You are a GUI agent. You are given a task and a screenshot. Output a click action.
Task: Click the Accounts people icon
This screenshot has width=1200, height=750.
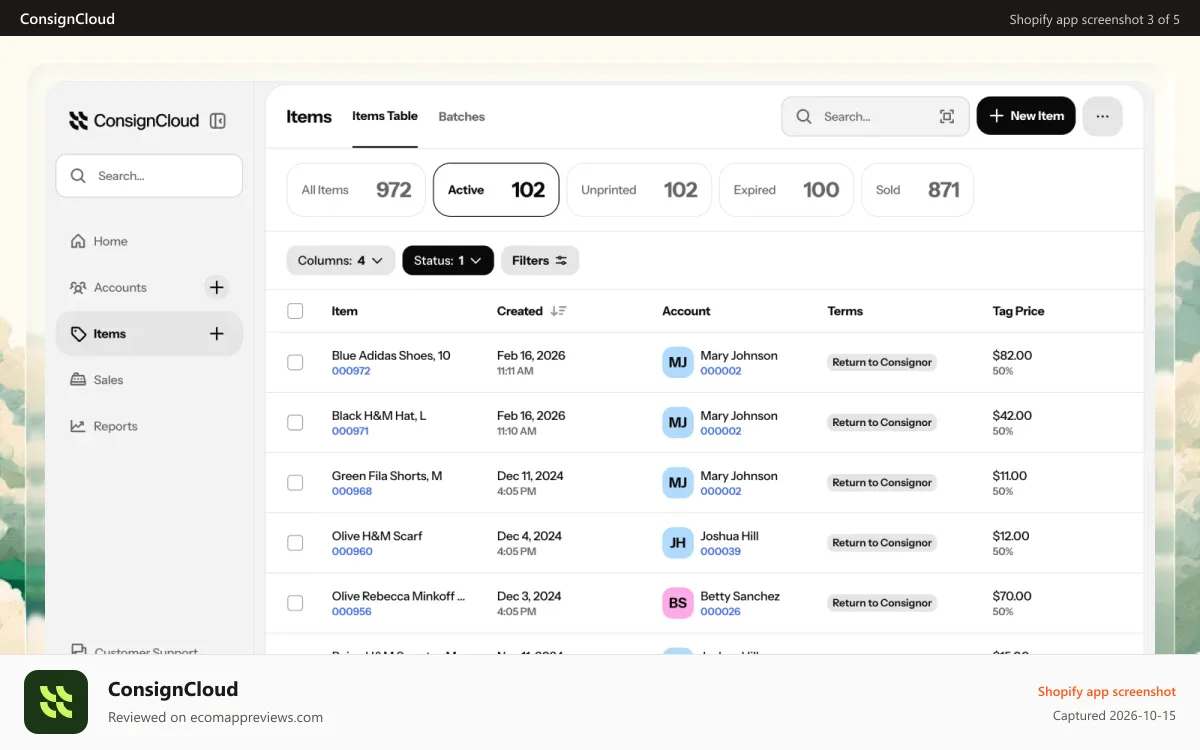click(x=78, y=288)
